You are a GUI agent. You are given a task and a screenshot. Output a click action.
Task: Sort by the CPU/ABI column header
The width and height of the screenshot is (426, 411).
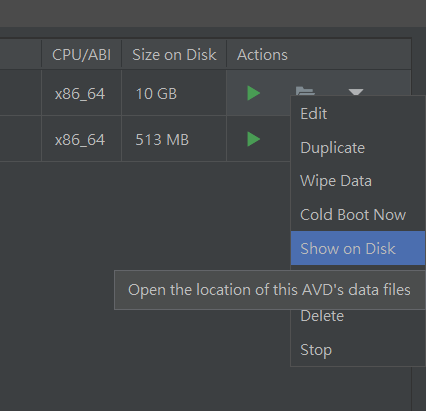(x=81, y=55)
